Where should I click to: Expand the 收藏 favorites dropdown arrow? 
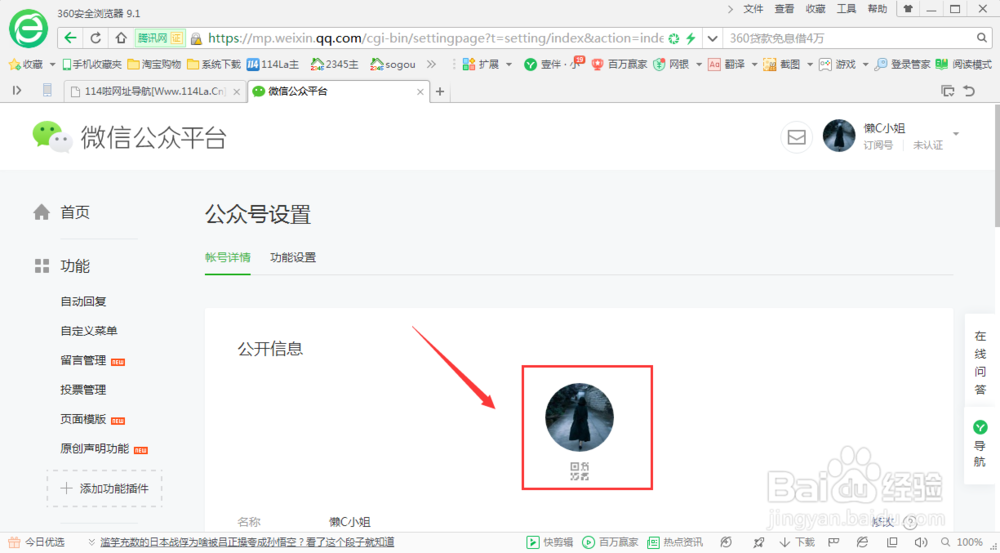click(x=52, y=64)
